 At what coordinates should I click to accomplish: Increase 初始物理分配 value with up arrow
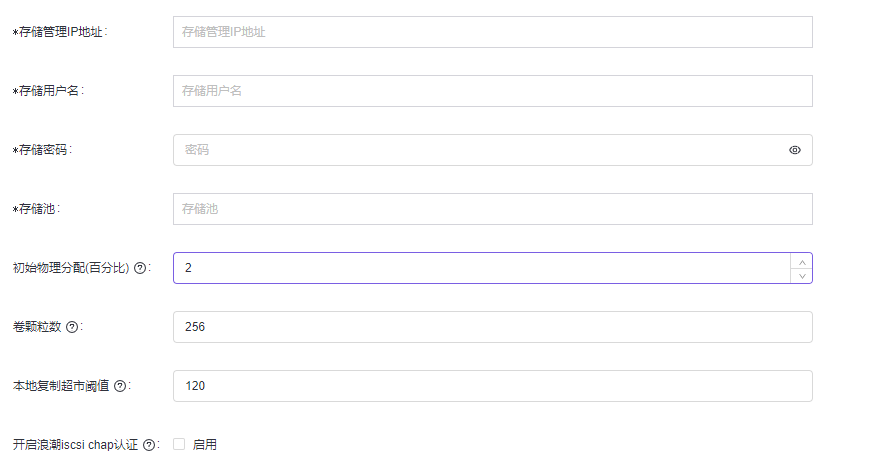800,261
